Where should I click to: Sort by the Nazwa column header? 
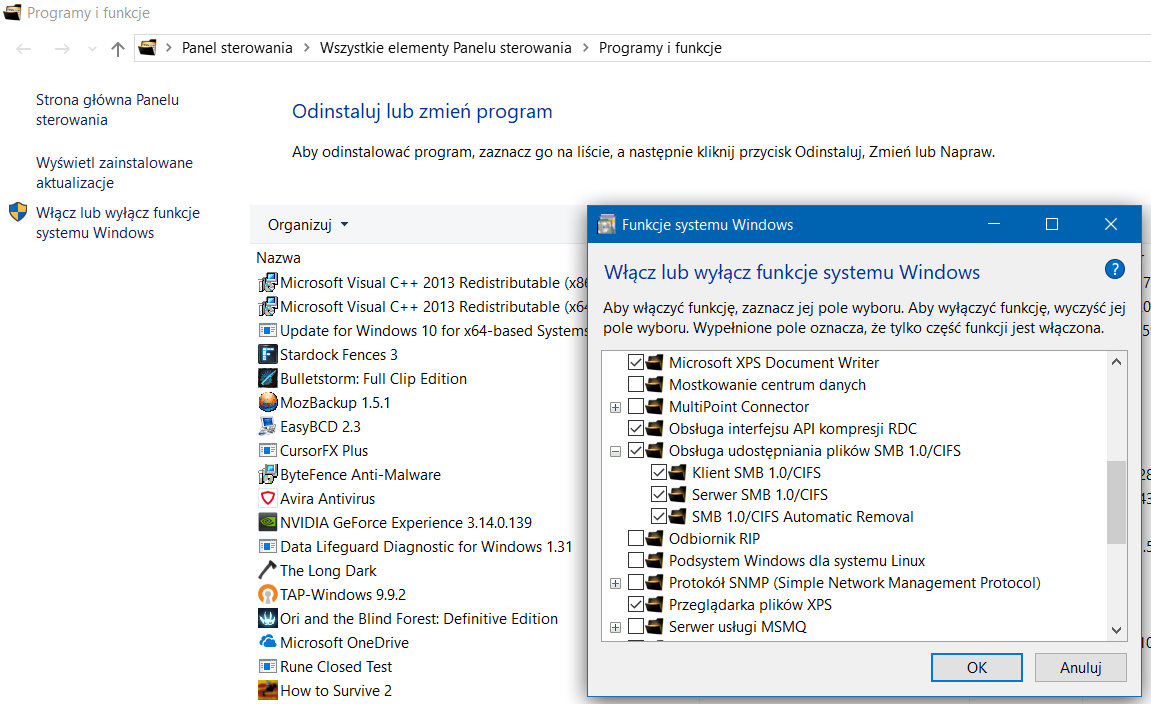[x=278, y=258]
